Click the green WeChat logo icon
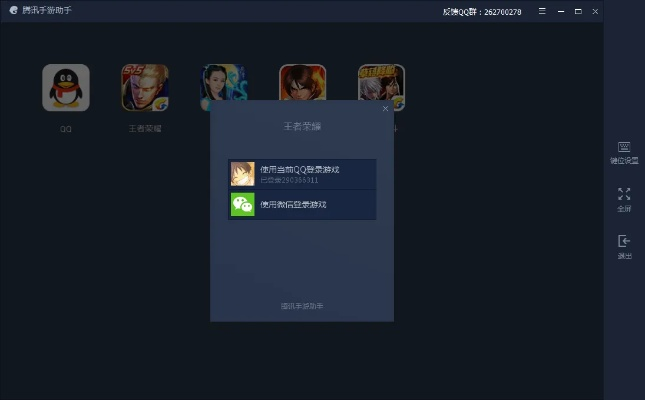Viewport: 645px width, 400px height. [243, 205]
